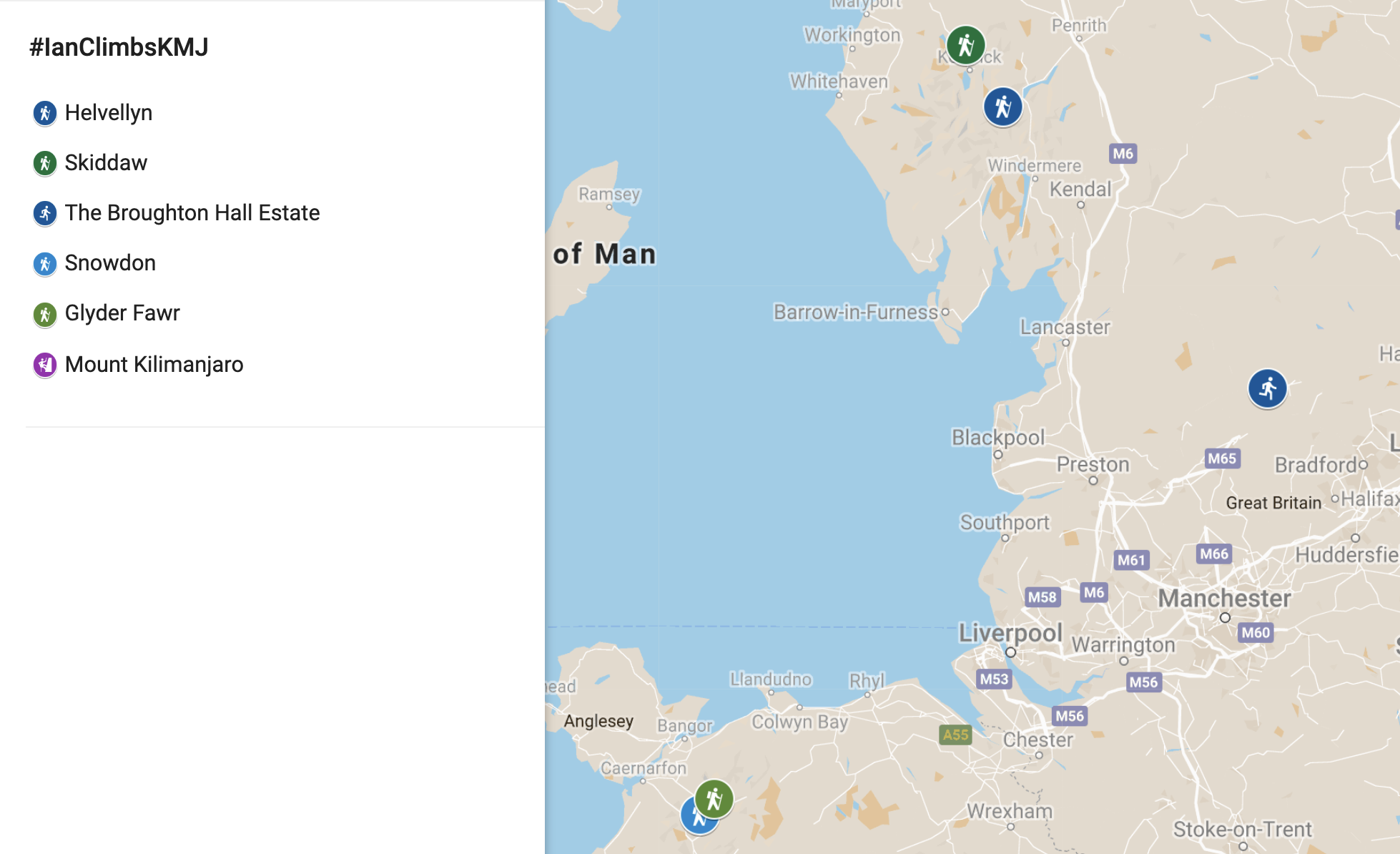The height and width of the screenshot is (854, 1400).
Task: Click the Manchester label on the map
Action: pyautogui.click(x=1224, y=598)
